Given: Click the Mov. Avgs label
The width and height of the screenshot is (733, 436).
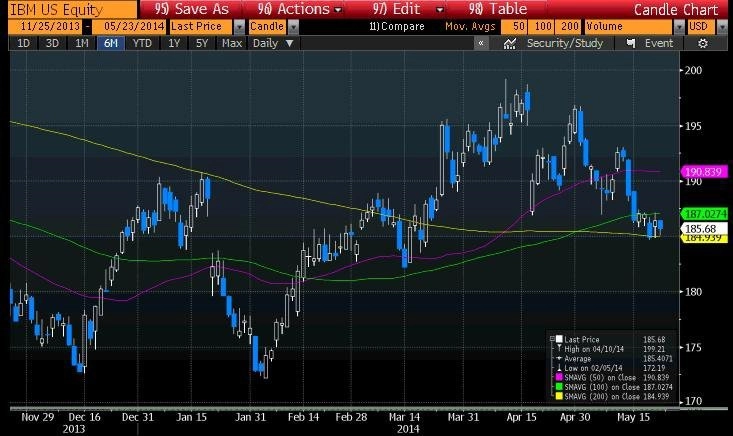Looking at the screenshot, I should pyautogui.click(x=470, y=27).
